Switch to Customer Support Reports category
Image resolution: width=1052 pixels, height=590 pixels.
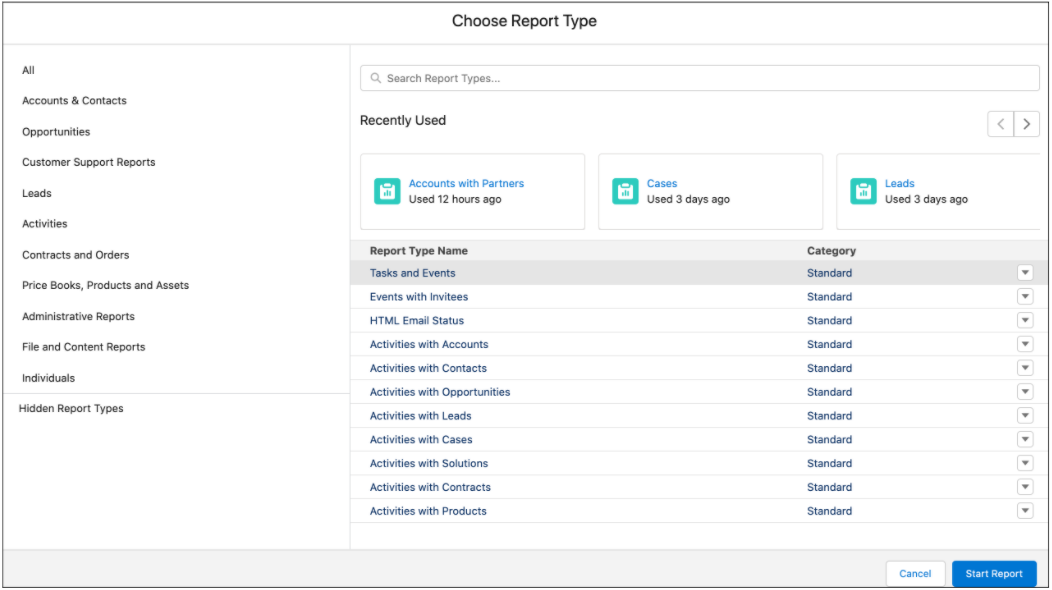89,162
